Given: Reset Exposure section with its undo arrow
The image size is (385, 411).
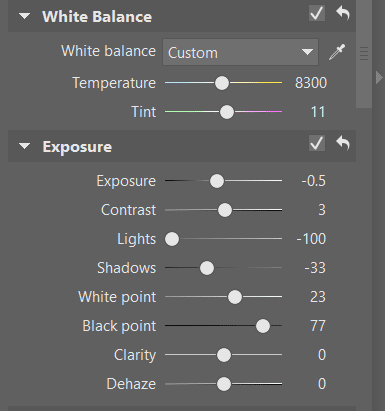Looking at the screenshot, I should click(343, 143).
